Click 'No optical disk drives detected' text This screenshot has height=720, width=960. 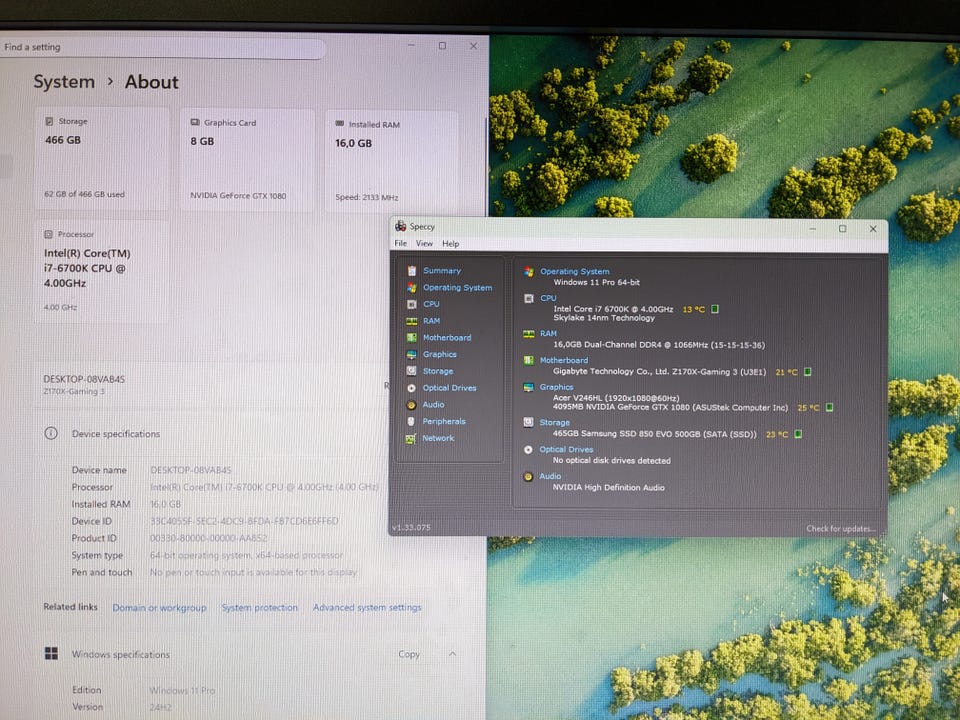pyautogui.click(x=611, y=460)
